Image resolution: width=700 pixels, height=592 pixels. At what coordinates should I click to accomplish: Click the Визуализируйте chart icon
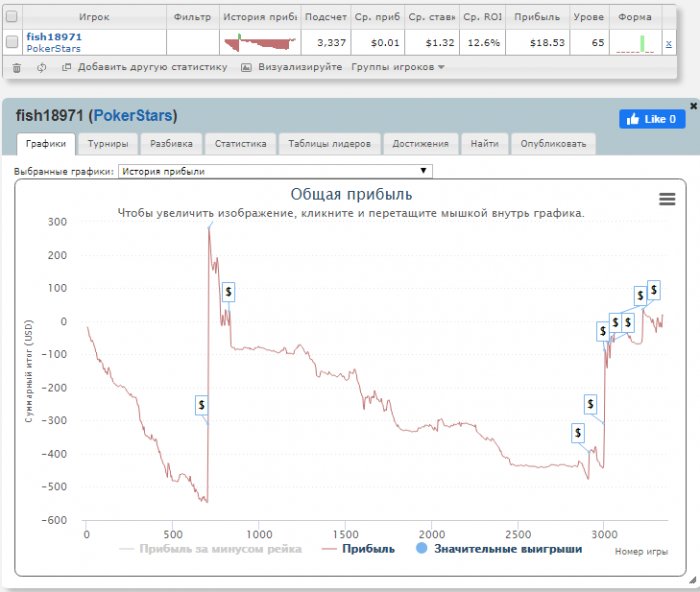pyautogui.click(x=246, y=67)
